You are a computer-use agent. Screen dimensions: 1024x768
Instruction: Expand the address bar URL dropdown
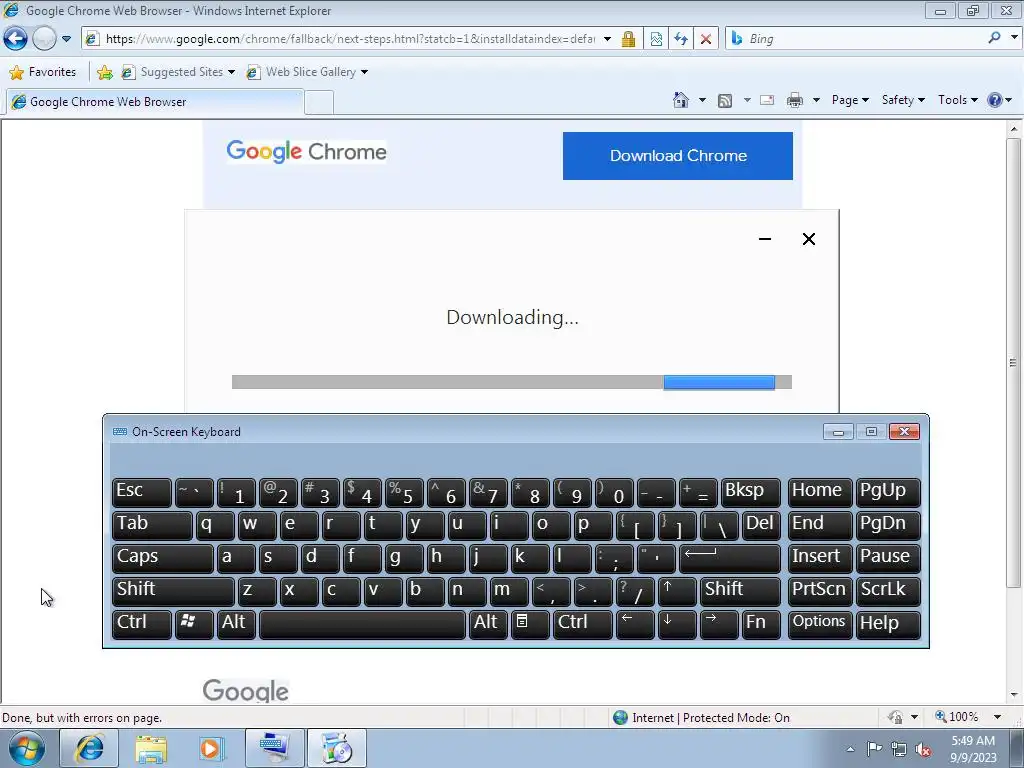[x=607, y=39]
